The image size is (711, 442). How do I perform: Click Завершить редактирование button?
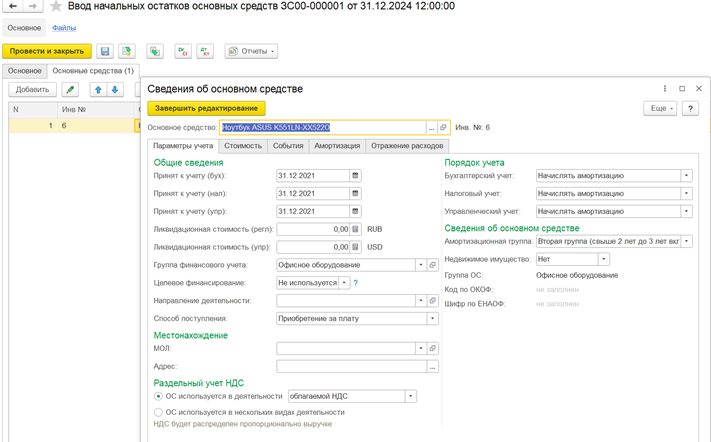pyautogui.click(x=206, y=108)
